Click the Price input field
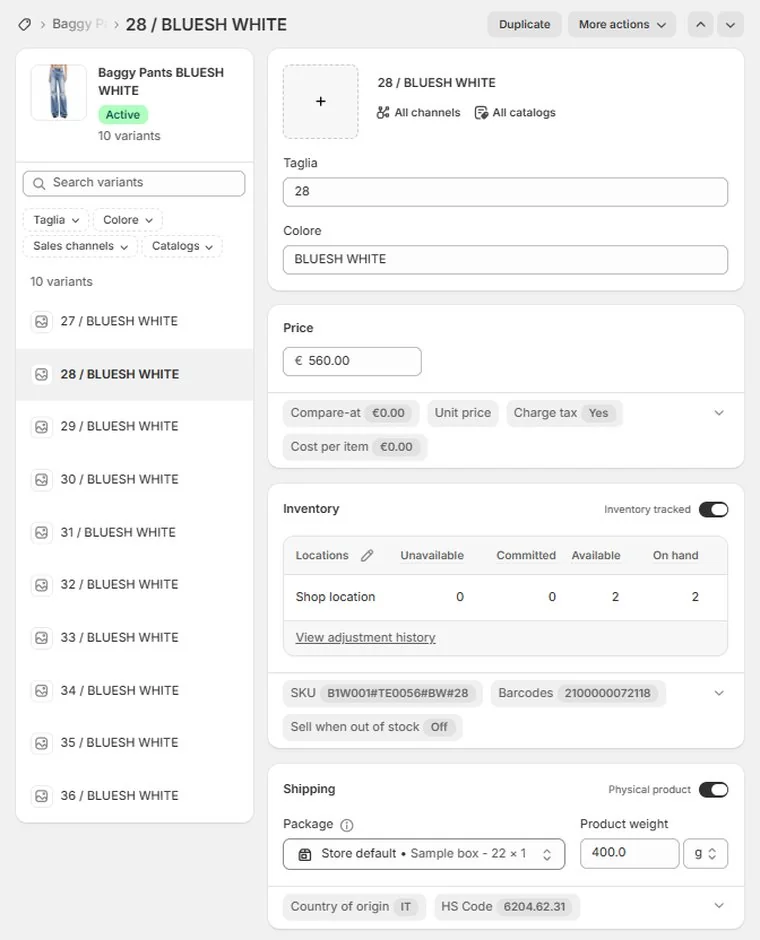760x940 pixels. point(352,361)
